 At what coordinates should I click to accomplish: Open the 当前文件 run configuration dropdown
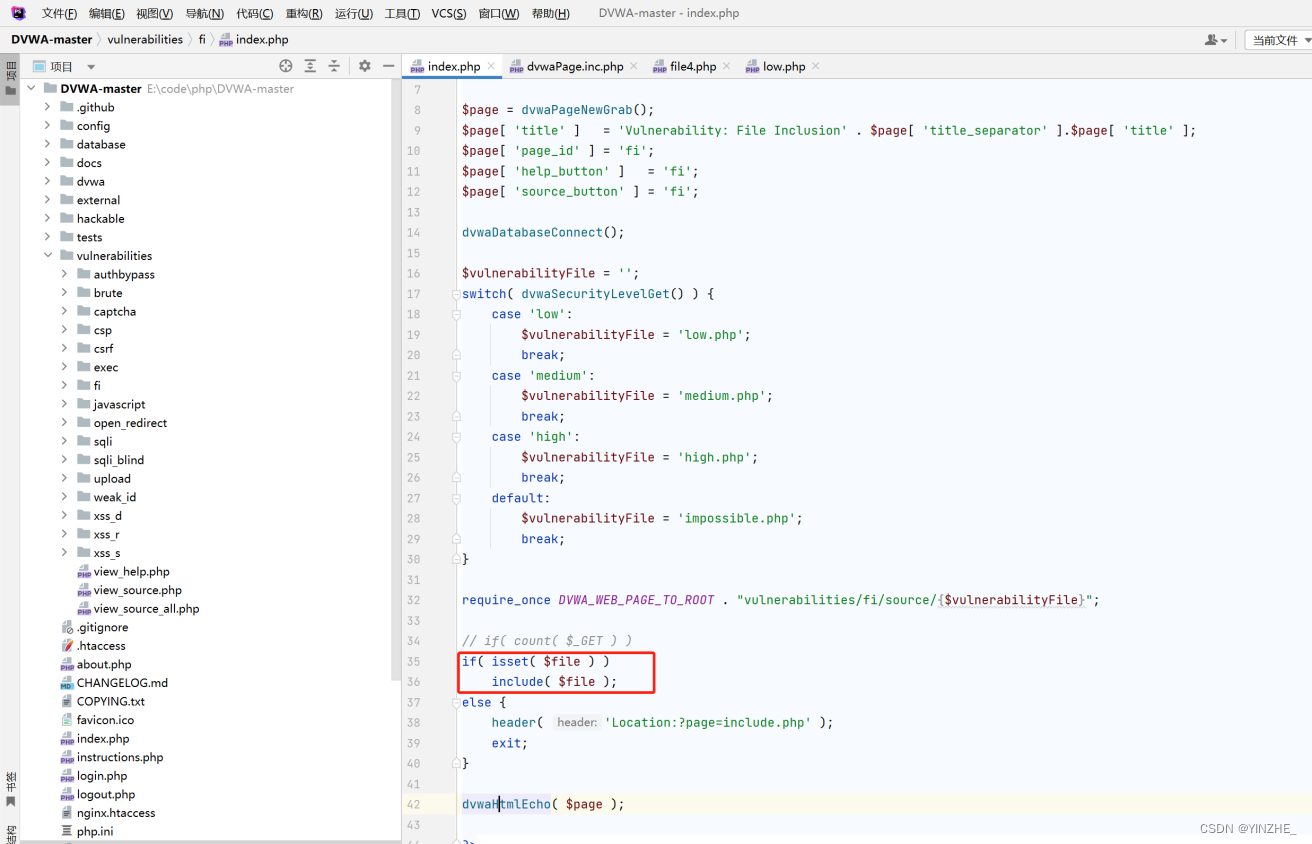coord(1278,40)
